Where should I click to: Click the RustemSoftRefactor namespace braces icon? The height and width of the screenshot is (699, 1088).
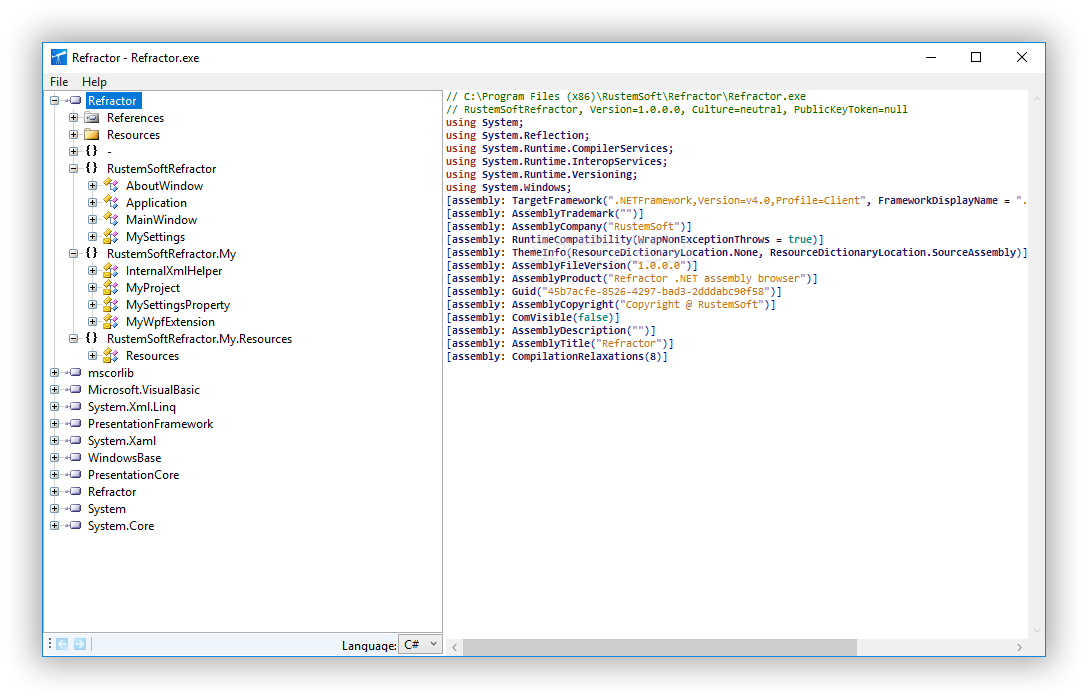coord(92,169)
